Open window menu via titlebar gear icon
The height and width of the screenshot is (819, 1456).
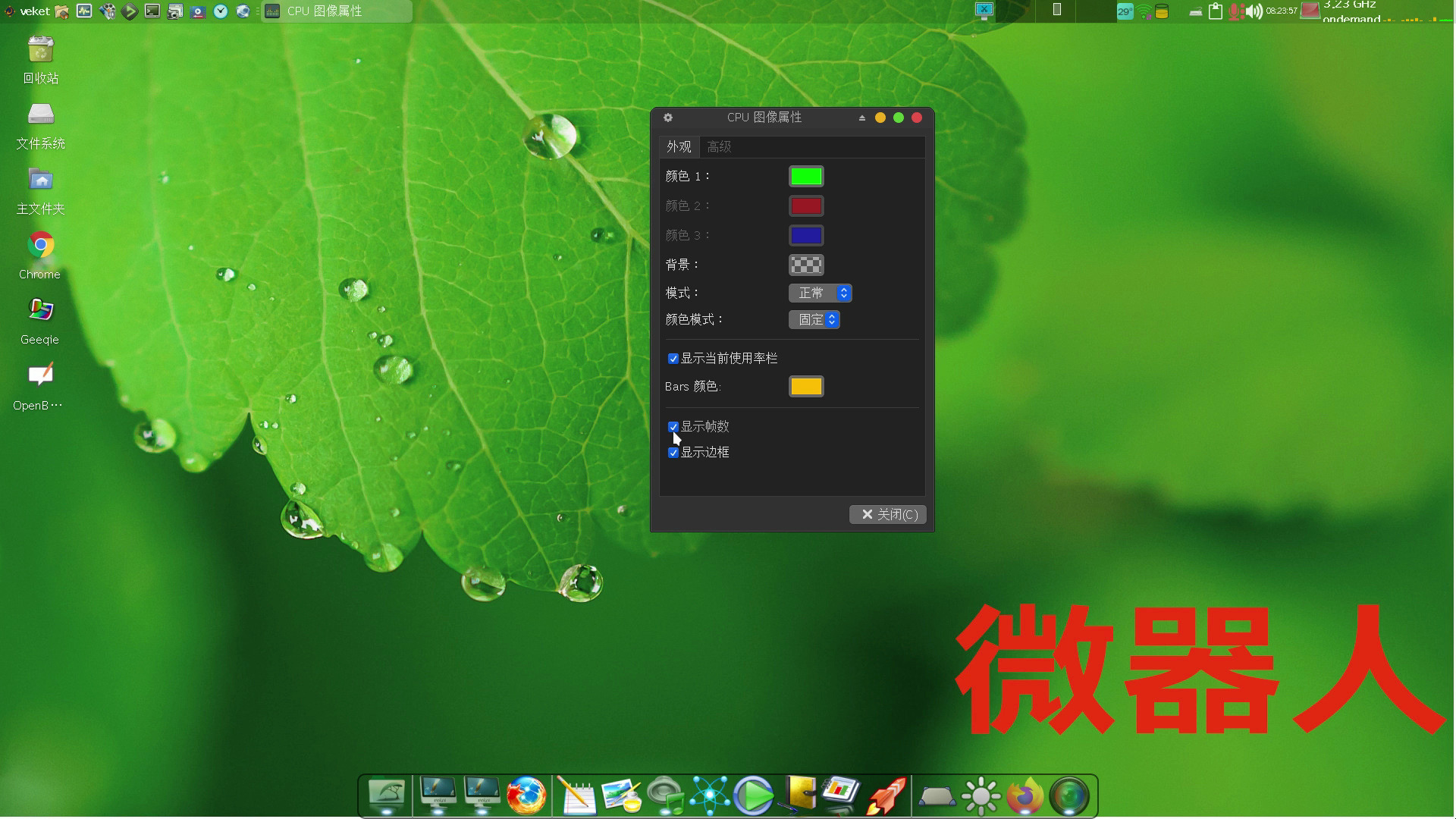coord(668,118)
